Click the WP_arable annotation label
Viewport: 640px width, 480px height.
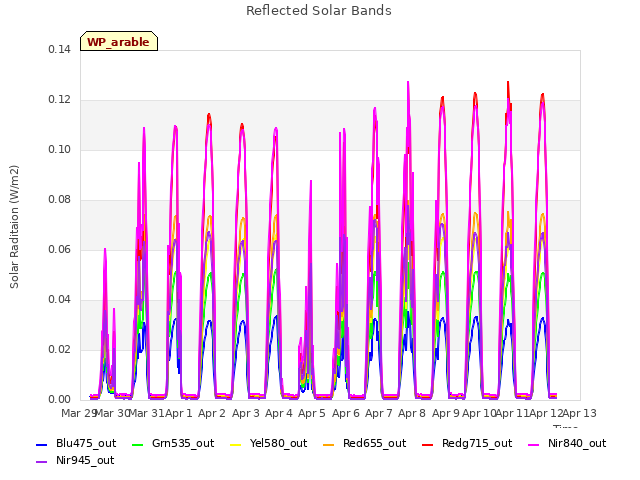118,42
